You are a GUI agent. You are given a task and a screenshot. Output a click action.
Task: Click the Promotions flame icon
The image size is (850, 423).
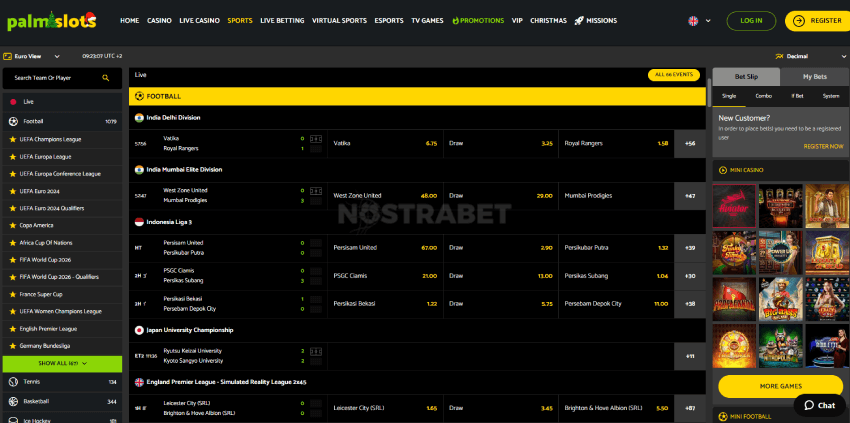[x=455, y=21]
